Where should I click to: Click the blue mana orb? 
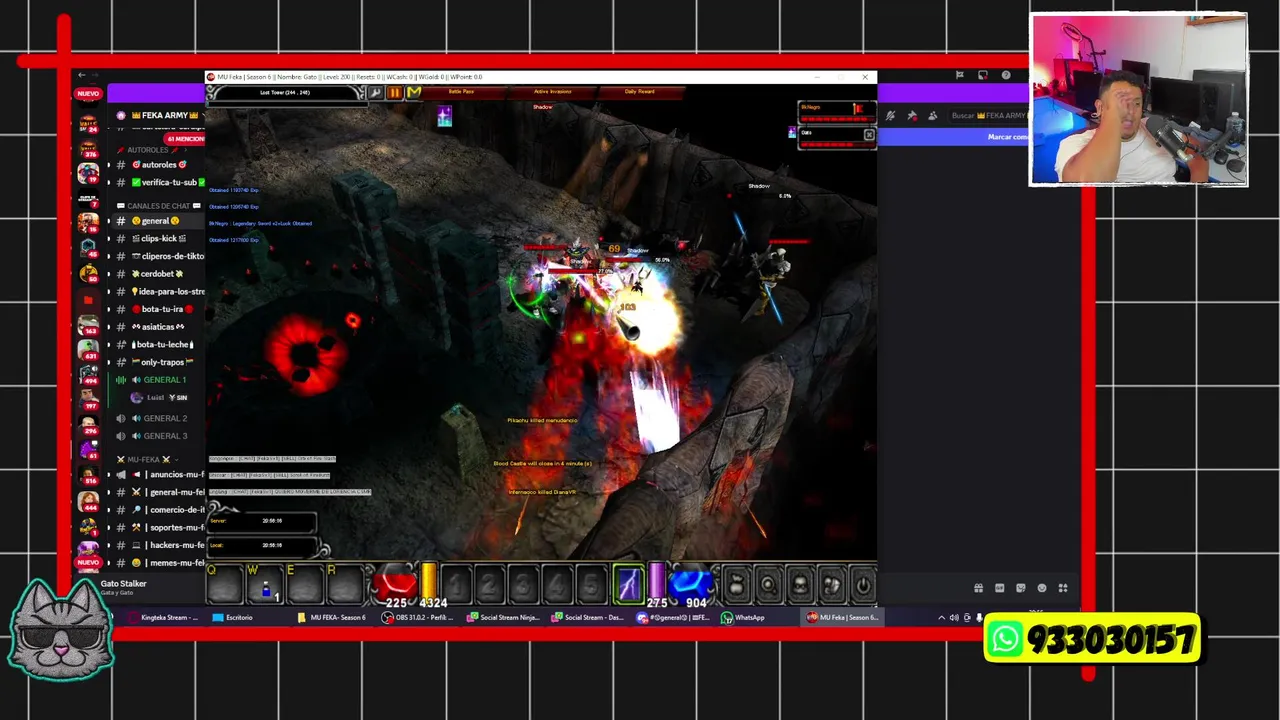(690, 583)
